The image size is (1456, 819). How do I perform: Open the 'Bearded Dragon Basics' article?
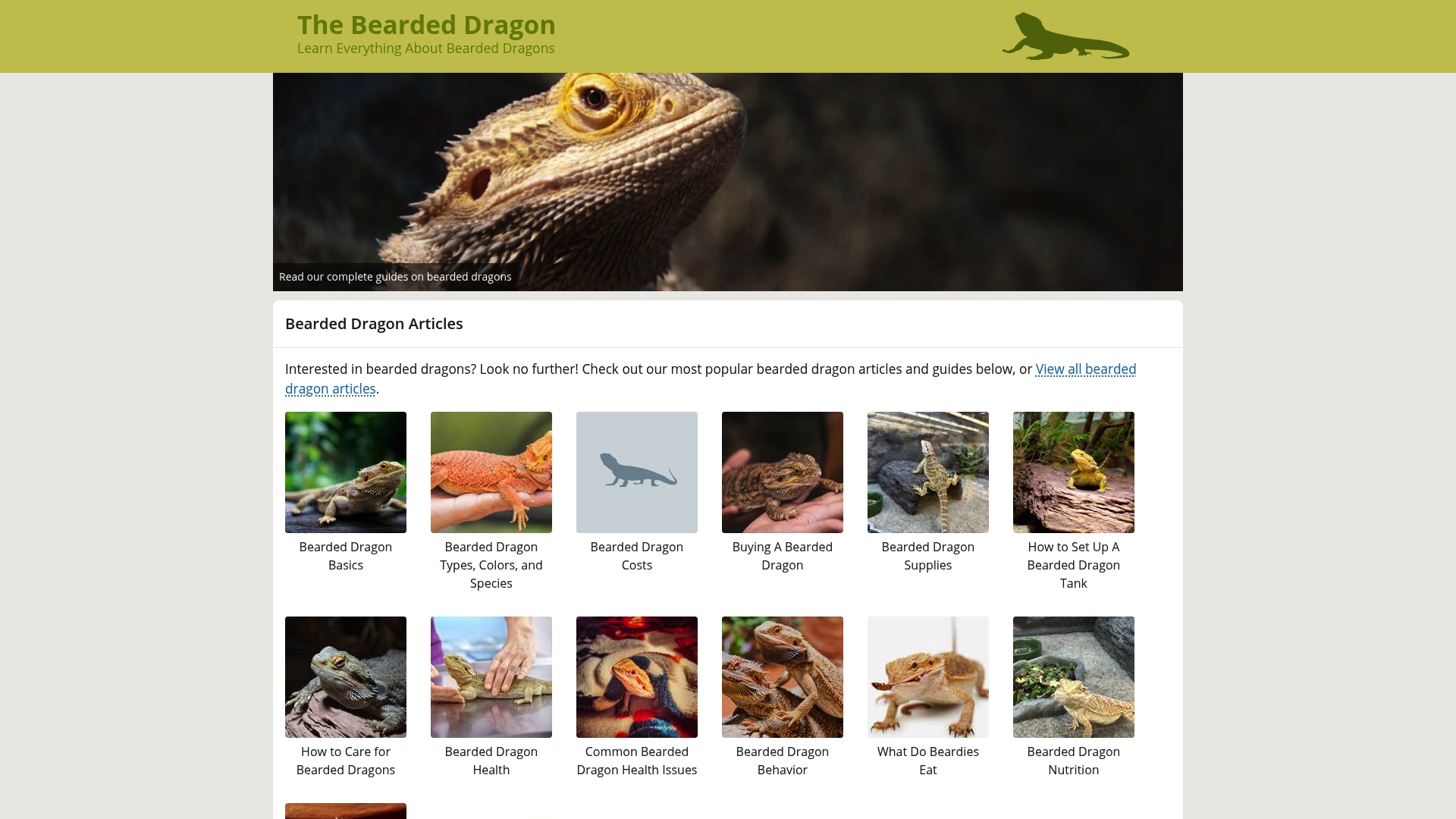click(x=345, y=556)
